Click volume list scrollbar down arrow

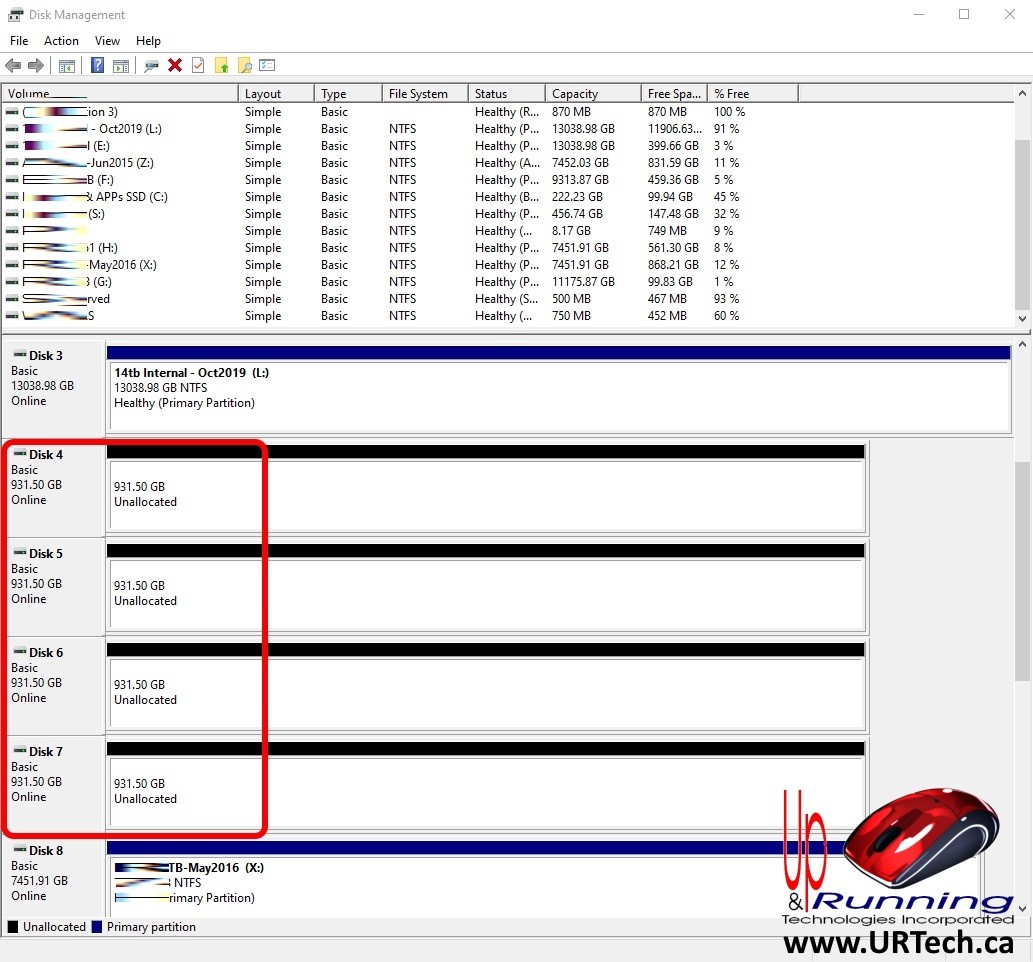point(1022,318)
